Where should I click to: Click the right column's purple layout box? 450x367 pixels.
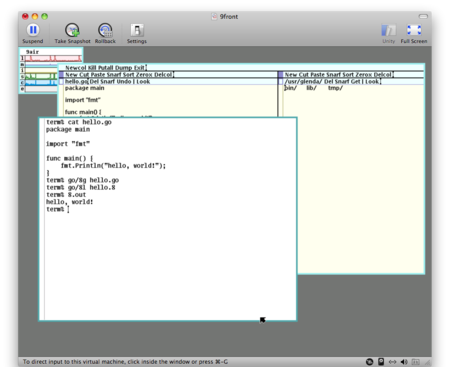(281, 75)
